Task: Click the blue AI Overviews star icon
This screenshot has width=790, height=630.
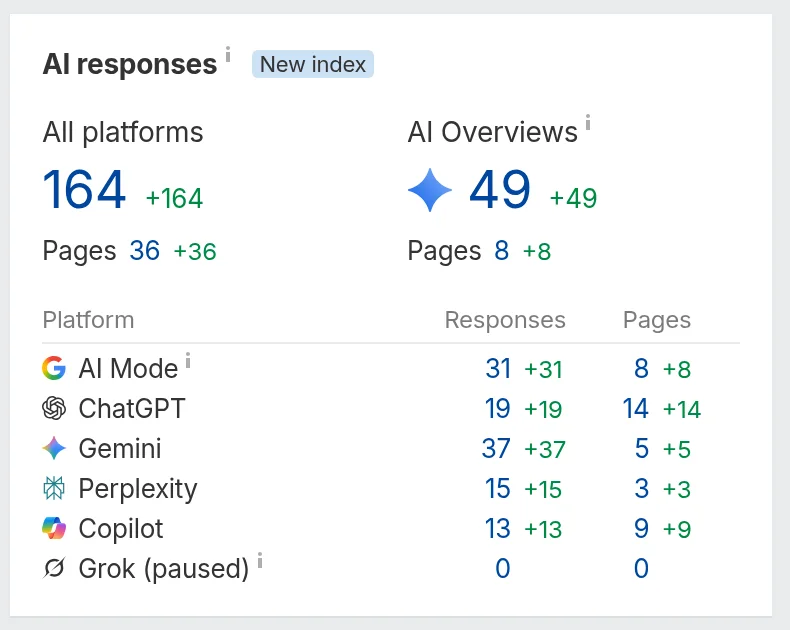Action: click(x=430, y=190)
